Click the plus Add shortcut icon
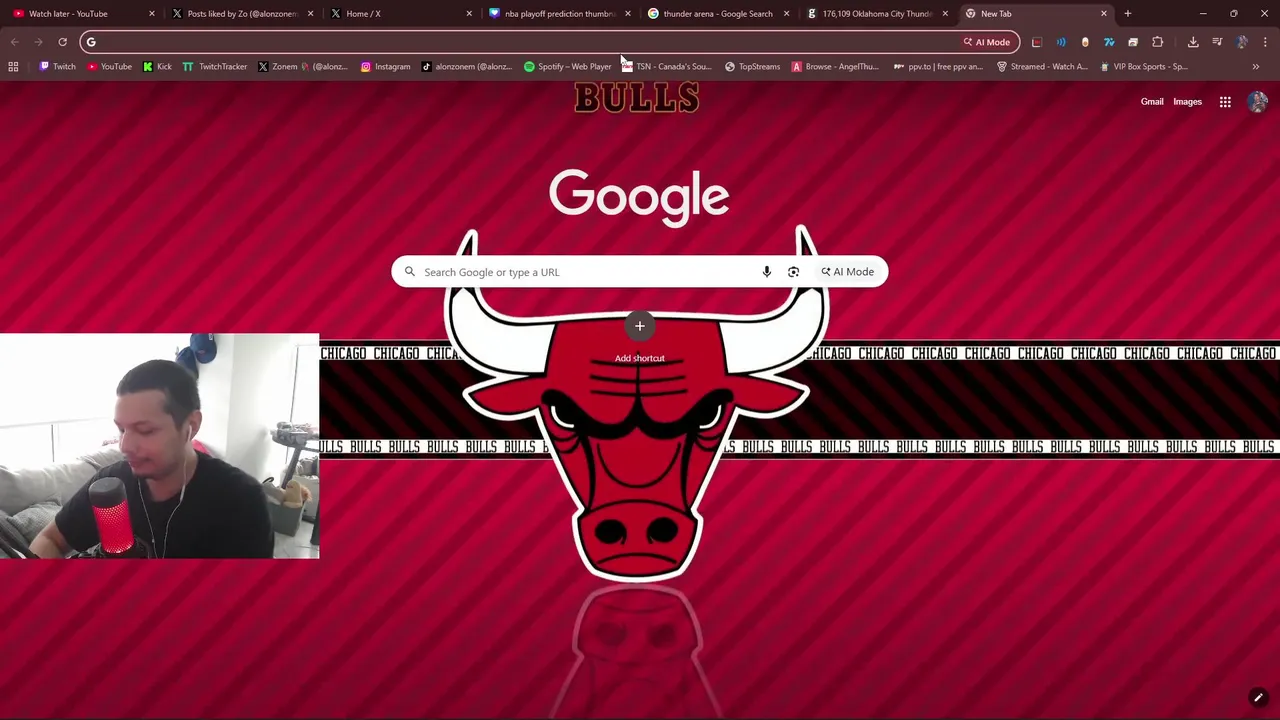The image size is (1280, 720). (640, 326)
